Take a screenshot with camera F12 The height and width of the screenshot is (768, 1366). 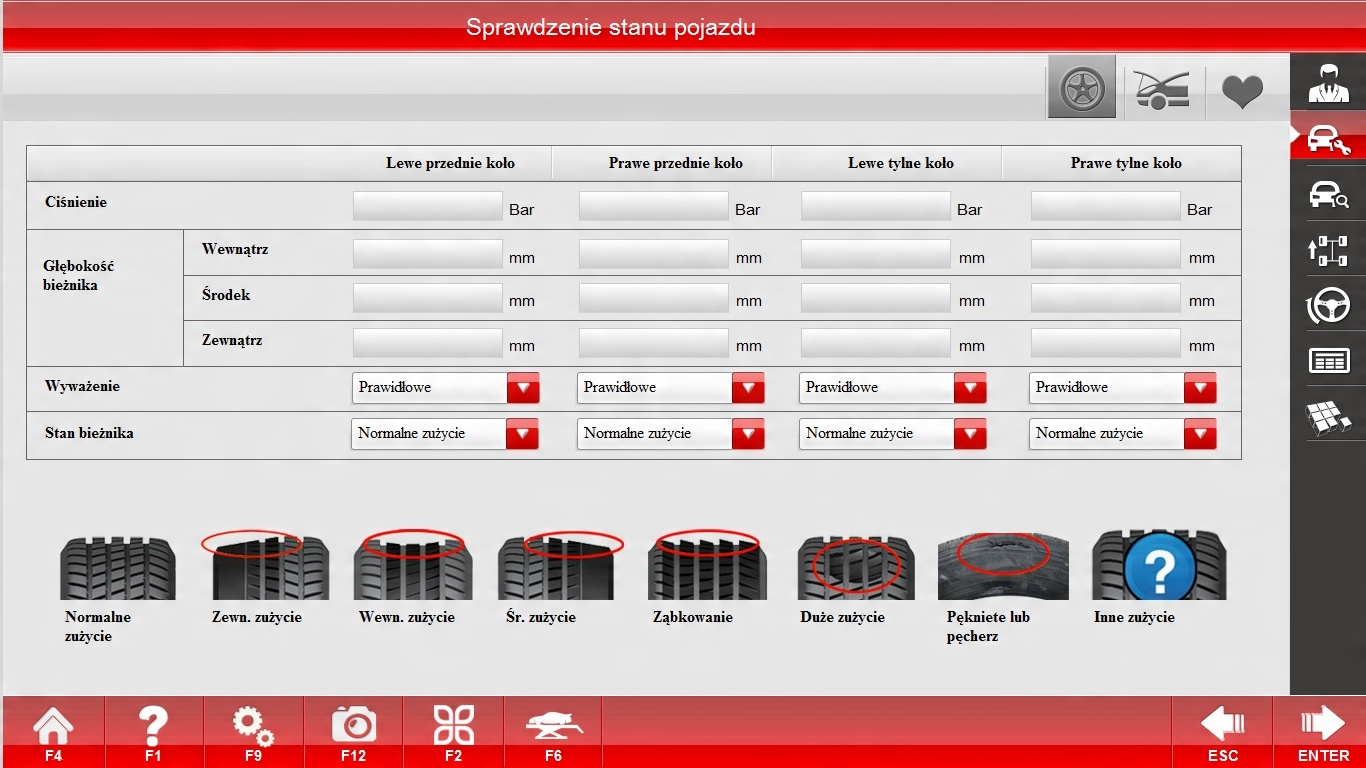353,731
